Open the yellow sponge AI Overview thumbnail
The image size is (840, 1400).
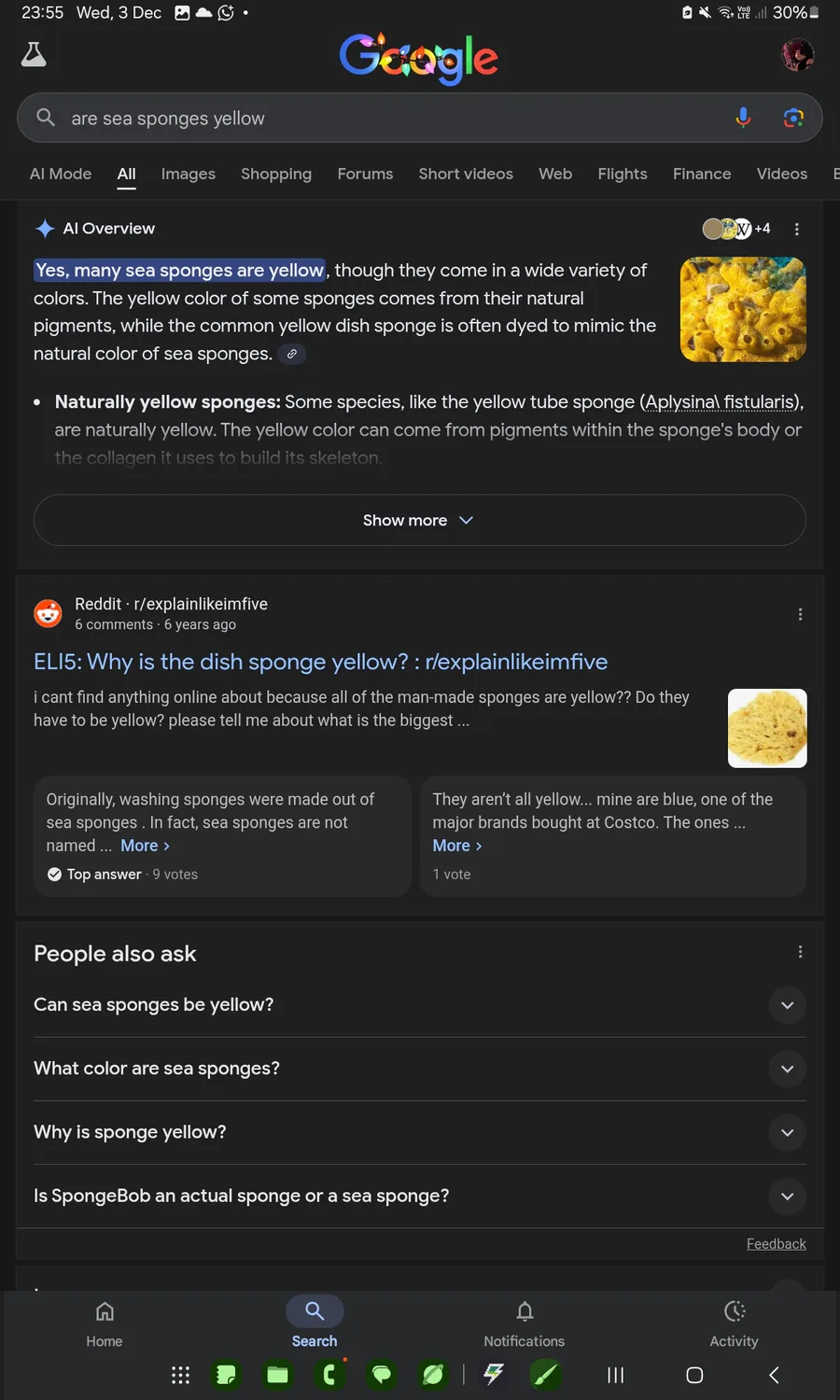point(743,309)
